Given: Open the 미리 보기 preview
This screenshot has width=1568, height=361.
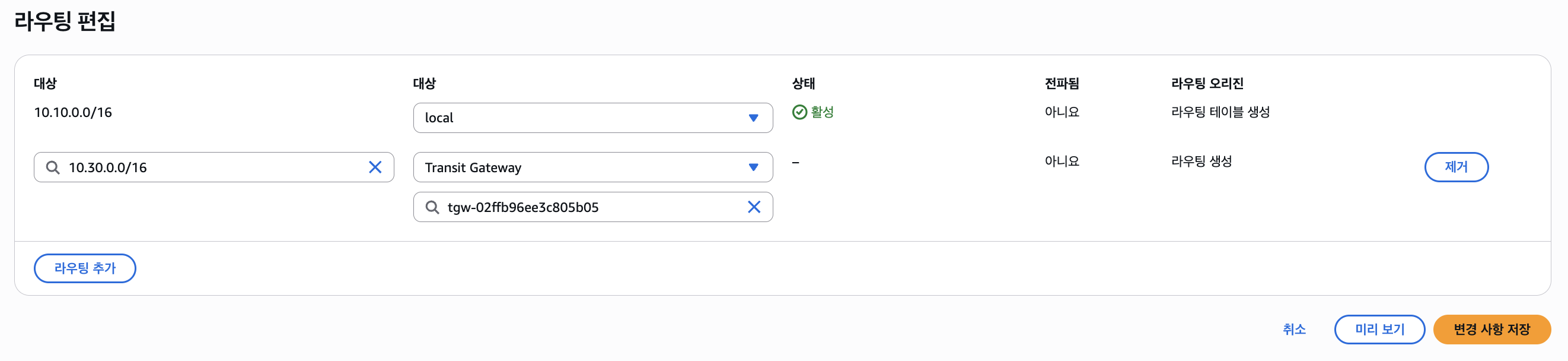Looking at the screenshot, I should [1379, 330].
